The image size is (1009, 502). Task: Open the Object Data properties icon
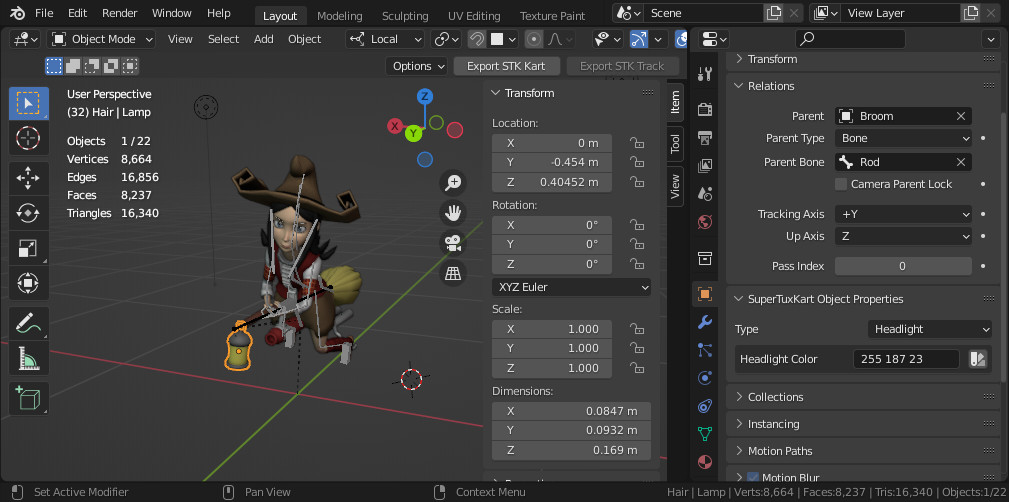(x=705, y=434)
